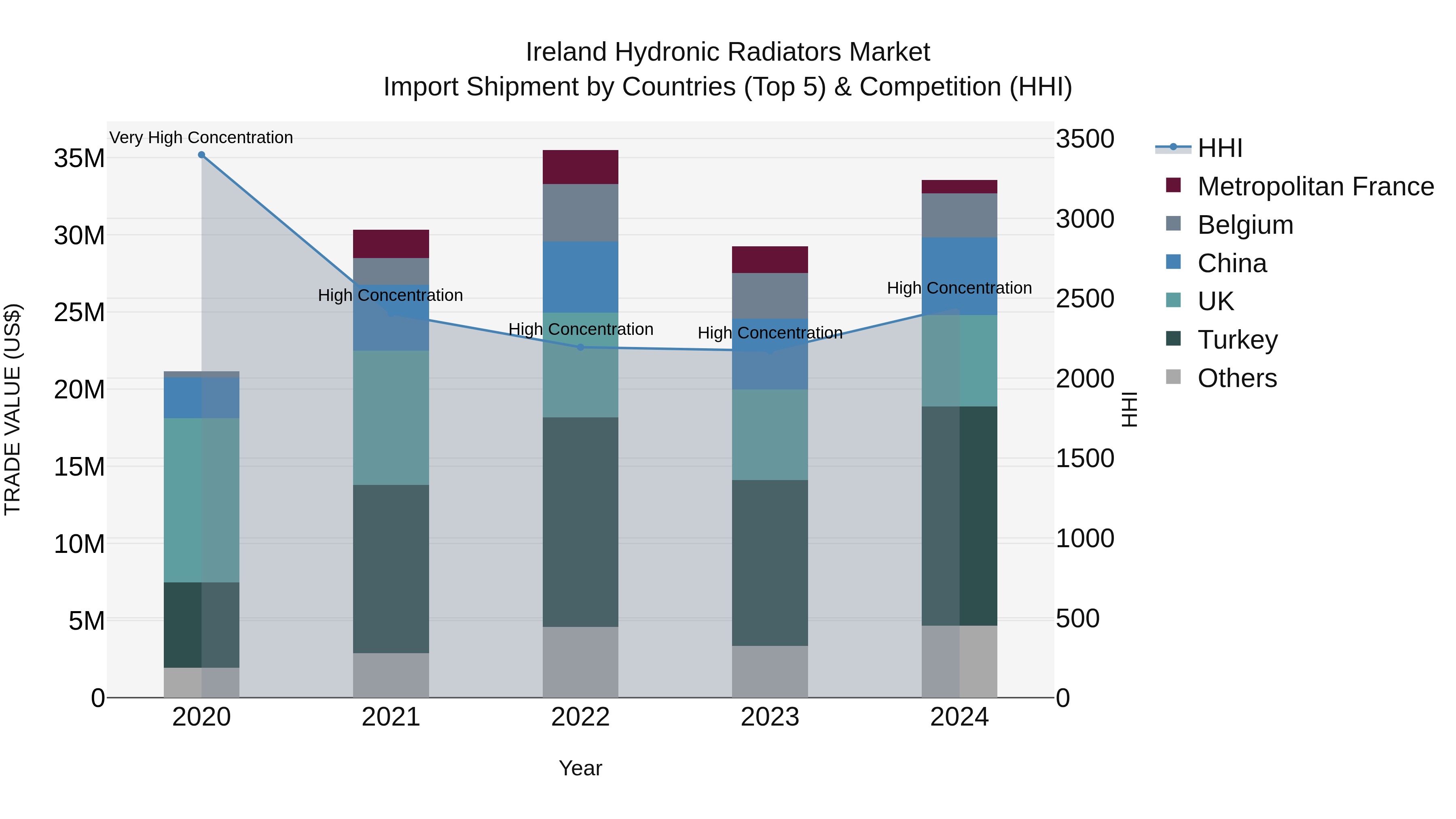Click the 2020 x-axis label
The width and height of the screenshot is (1456, 819).
[201, 717]
